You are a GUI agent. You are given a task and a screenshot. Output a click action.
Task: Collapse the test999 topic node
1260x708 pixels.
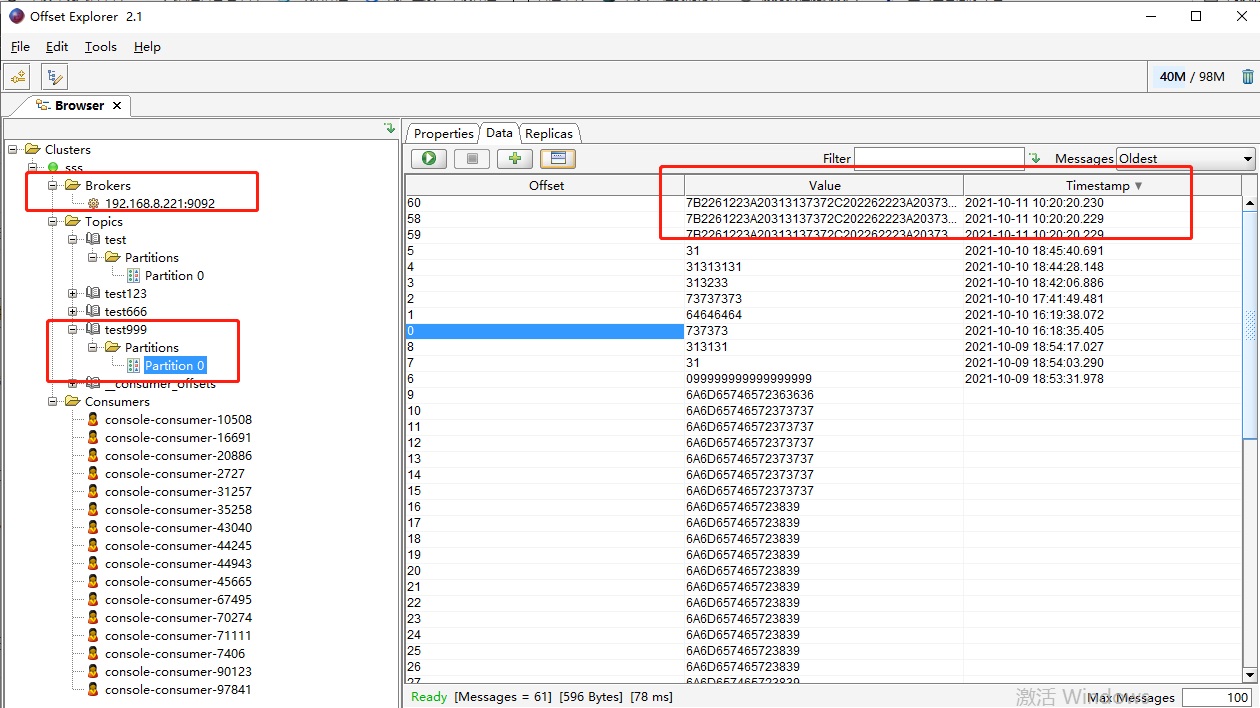pyautogui.click(x=73, y=329)
